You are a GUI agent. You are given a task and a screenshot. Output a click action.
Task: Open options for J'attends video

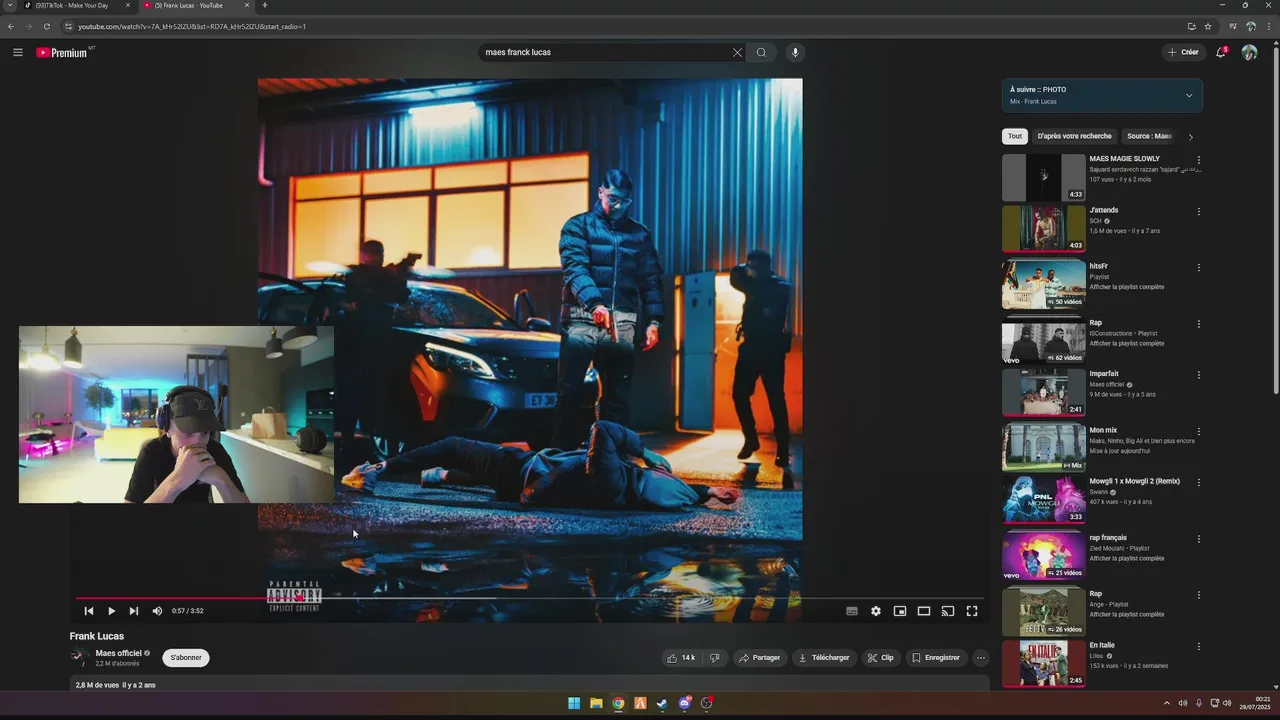click(x=1199, y=212)
